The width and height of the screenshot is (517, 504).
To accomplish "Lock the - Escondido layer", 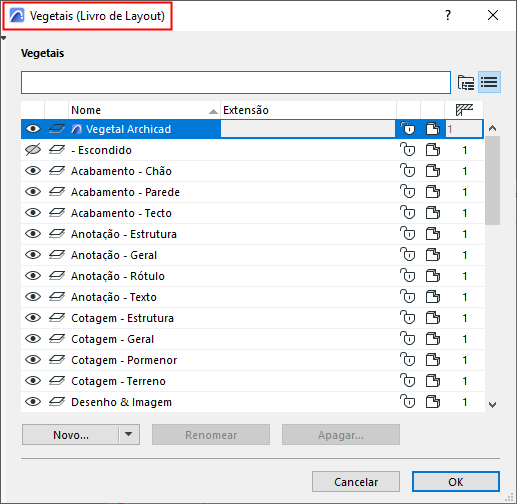I will pos(408,150).
